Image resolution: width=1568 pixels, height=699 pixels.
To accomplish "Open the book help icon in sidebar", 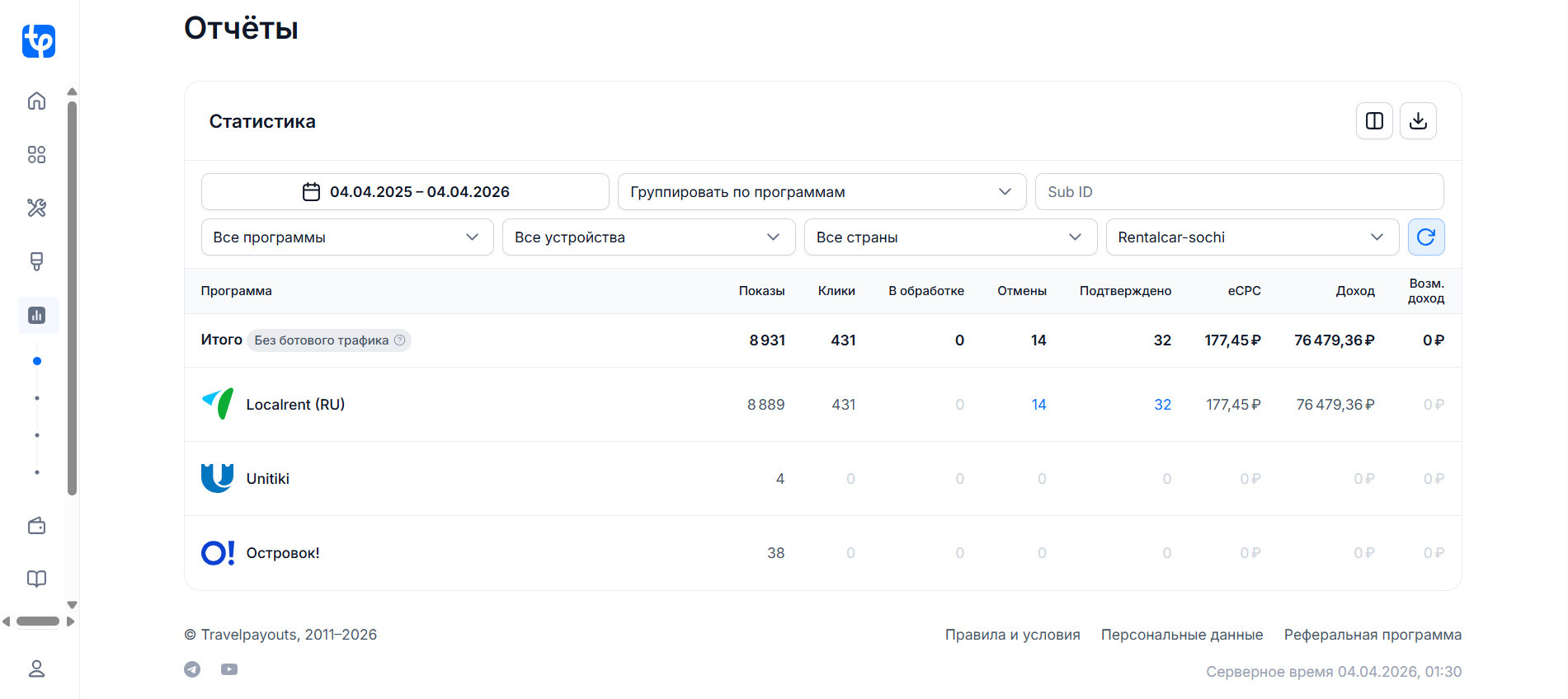I will (x=36, y=579).
